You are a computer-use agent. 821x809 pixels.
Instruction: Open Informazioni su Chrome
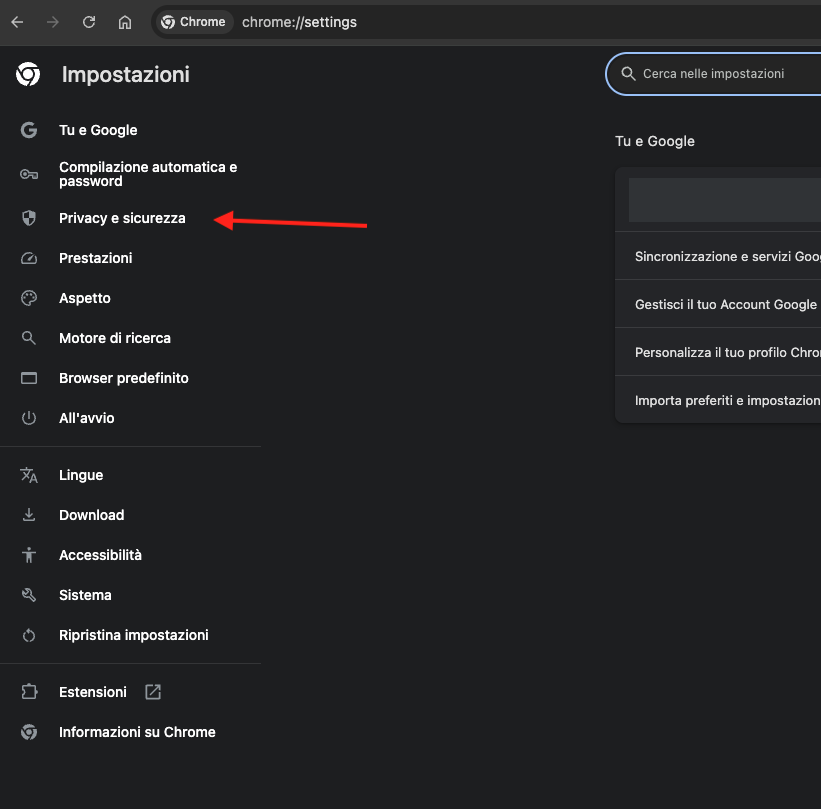pos(137,732)
